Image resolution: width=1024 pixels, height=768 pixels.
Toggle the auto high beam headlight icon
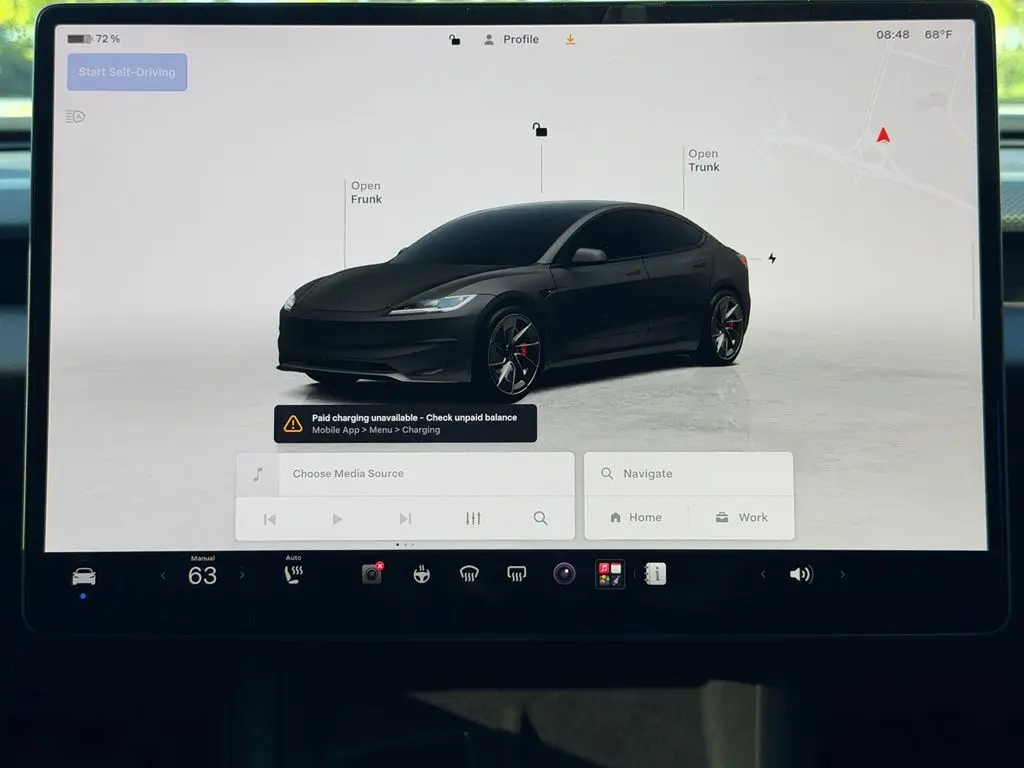click(x=75, y=117)
